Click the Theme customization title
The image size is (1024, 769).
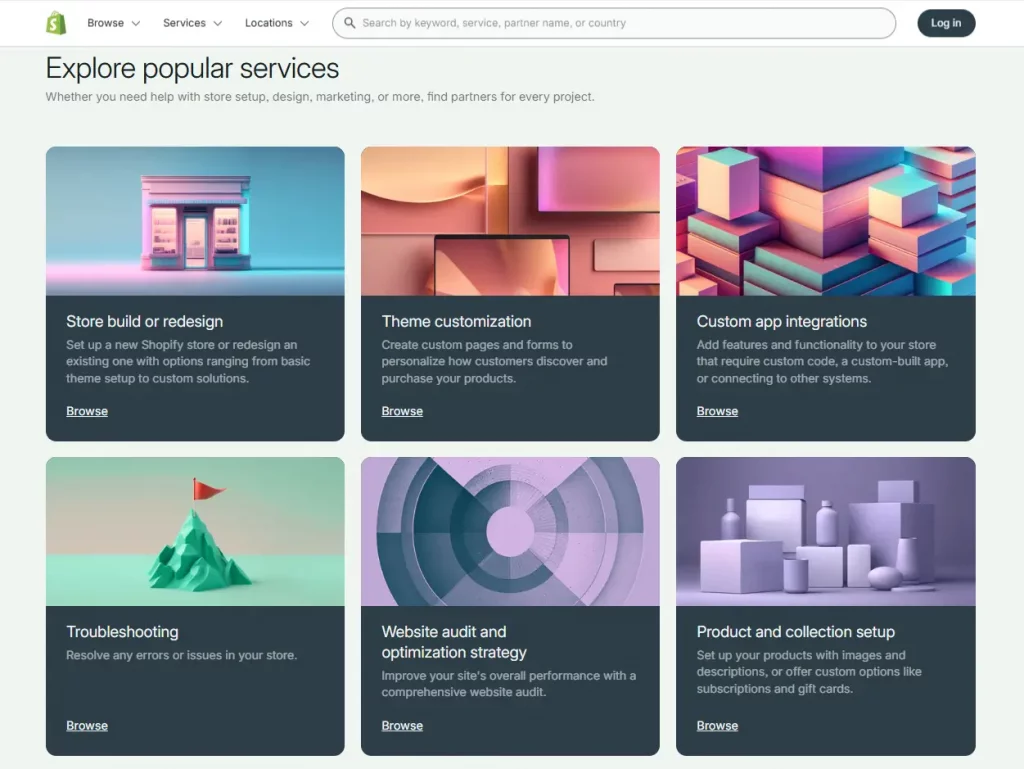tap(456, 321)
